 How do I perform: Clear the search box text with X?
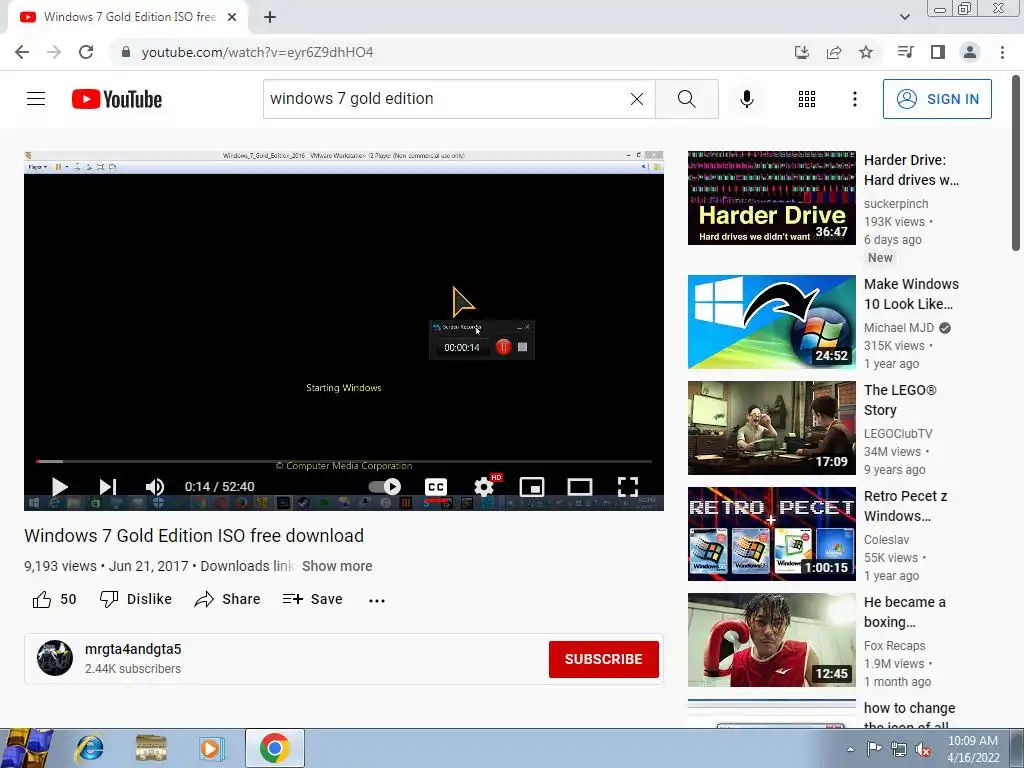click(637, 99)
